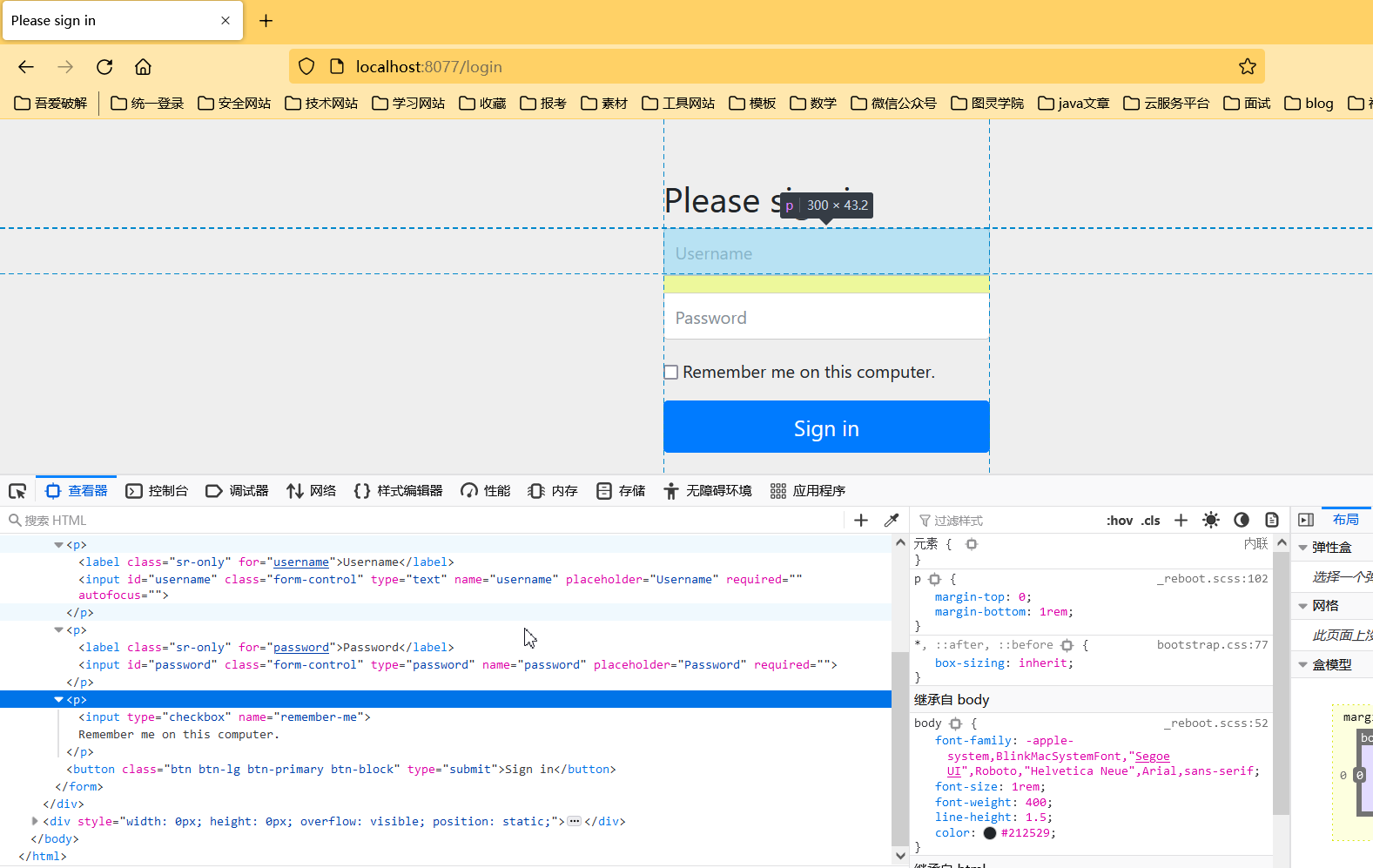This screenshot has width=1373, height=868.
Task: Toggle the :hov pseudo-class panel
Action: point(1120,521)
